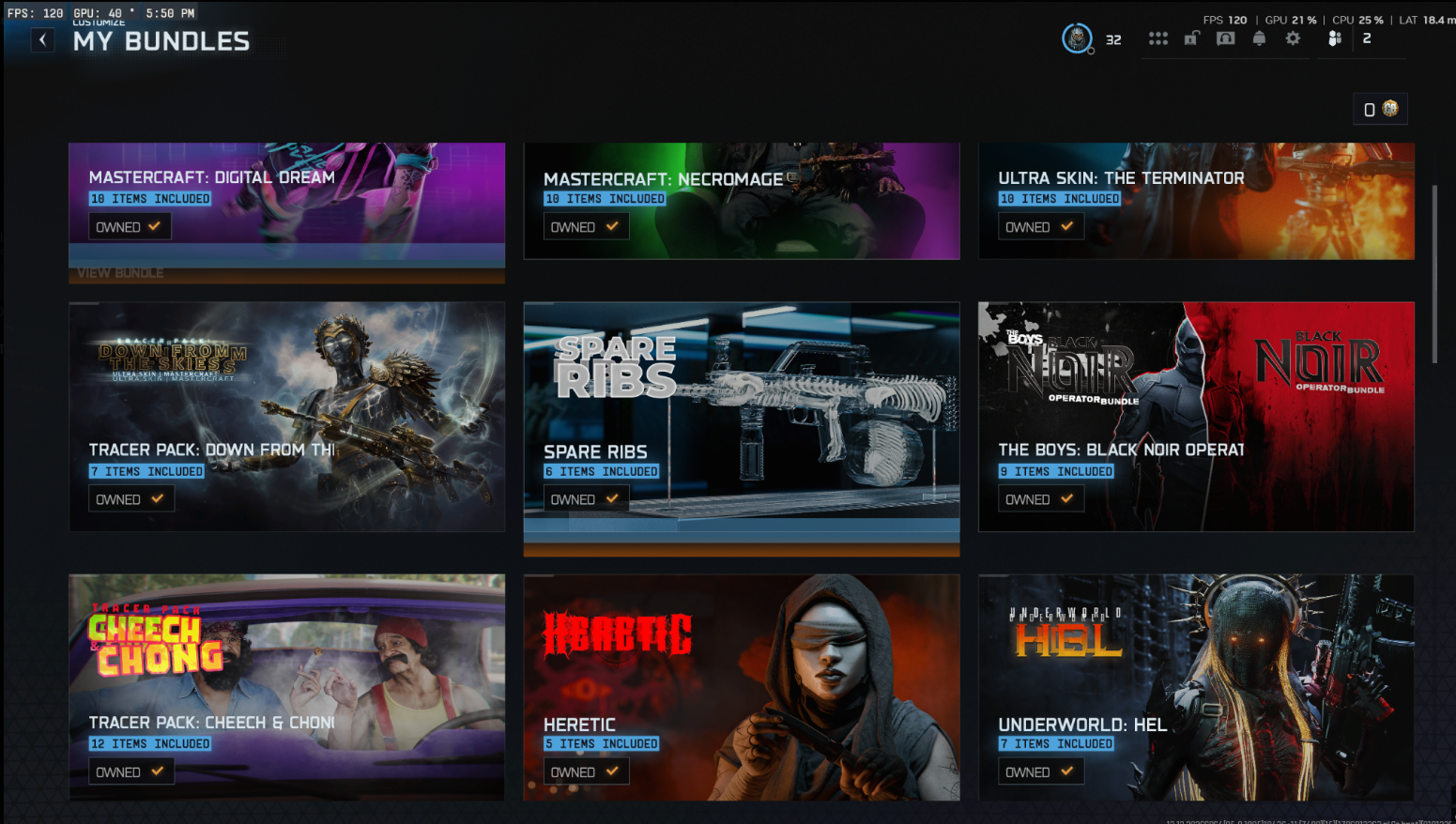Viewport: 1456px width, 824px height.
Task: Click '7 ITEMS INCLUDED' on Underworld: Hel
Action: coord(1056,743)
